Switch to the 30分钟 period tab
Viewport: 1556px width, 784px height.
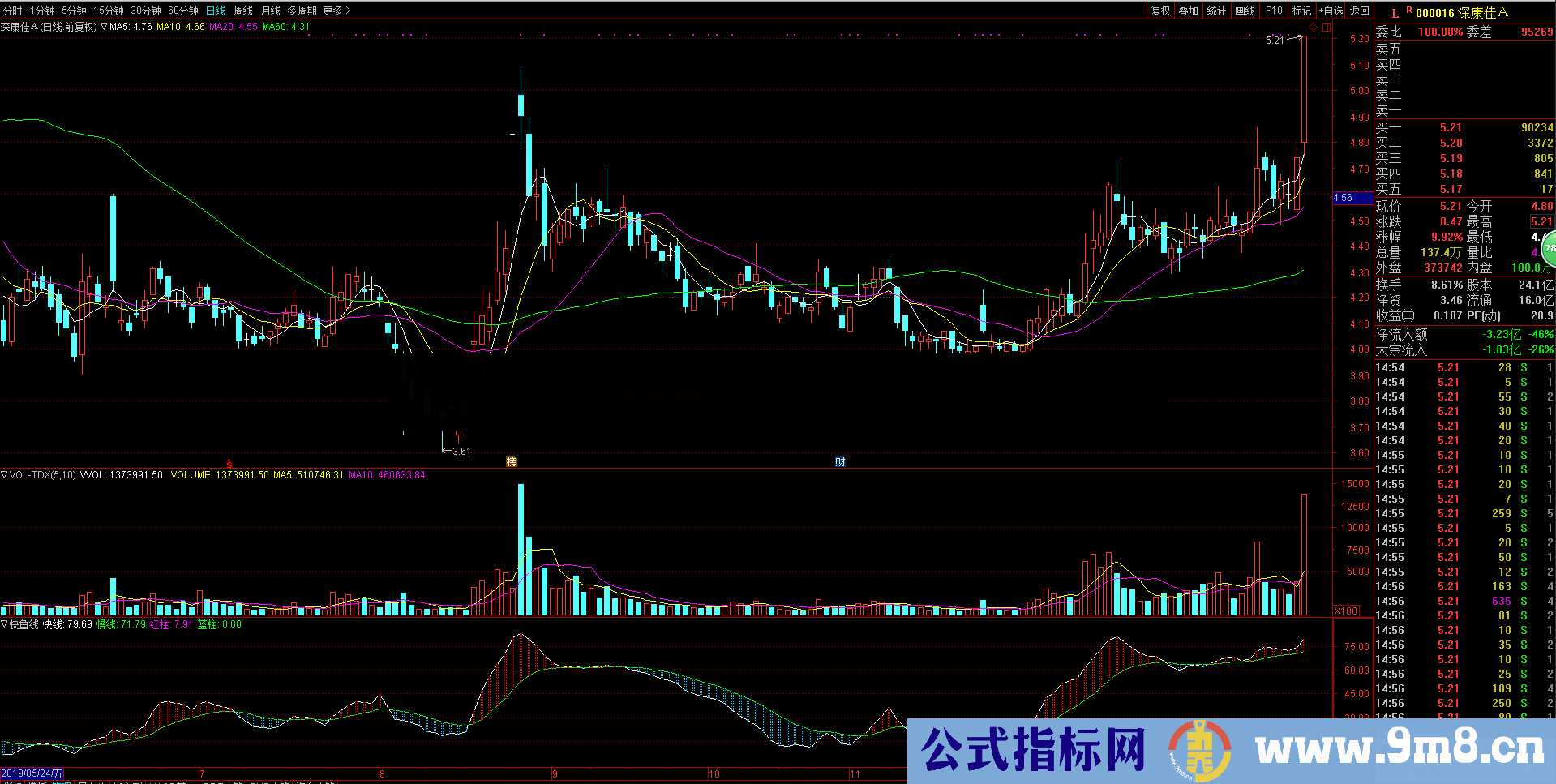coord(146,11)
